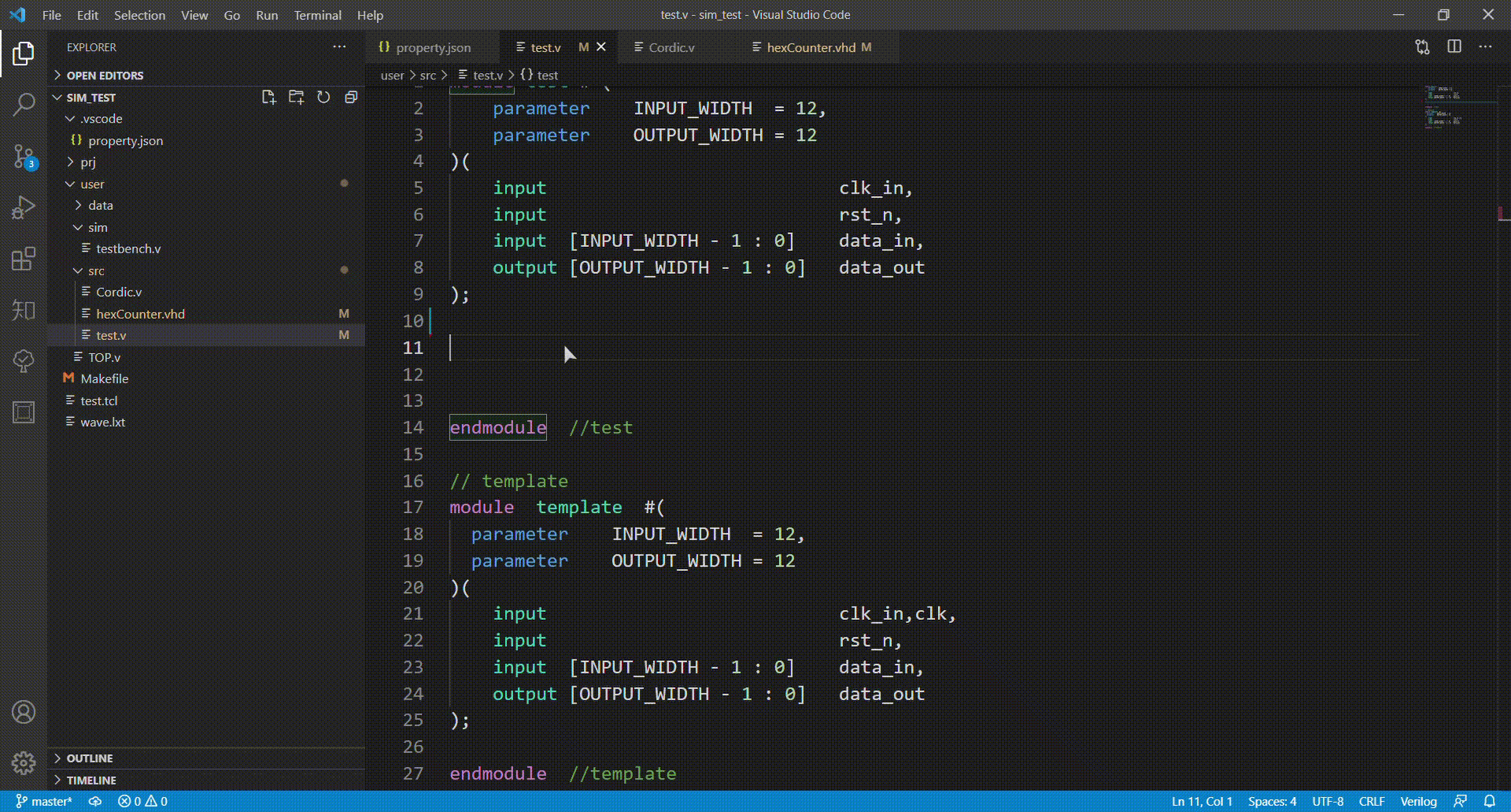Open Source Control view with 3 changes
The image size is (1511, 812).
[24, 157]
